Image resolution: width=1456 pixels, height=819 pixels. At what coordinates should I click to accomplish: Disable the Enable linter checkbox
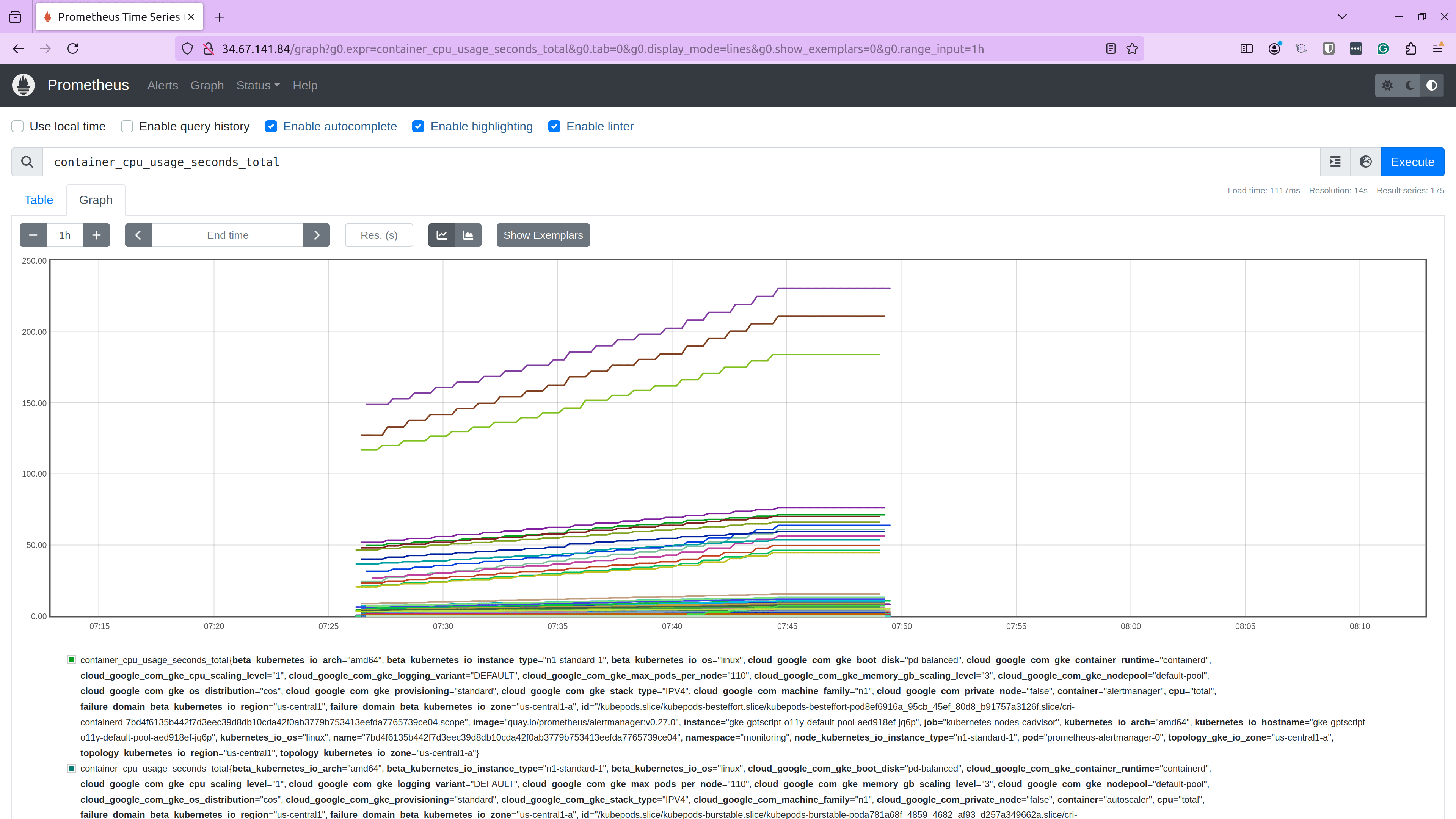pos(554,127)
